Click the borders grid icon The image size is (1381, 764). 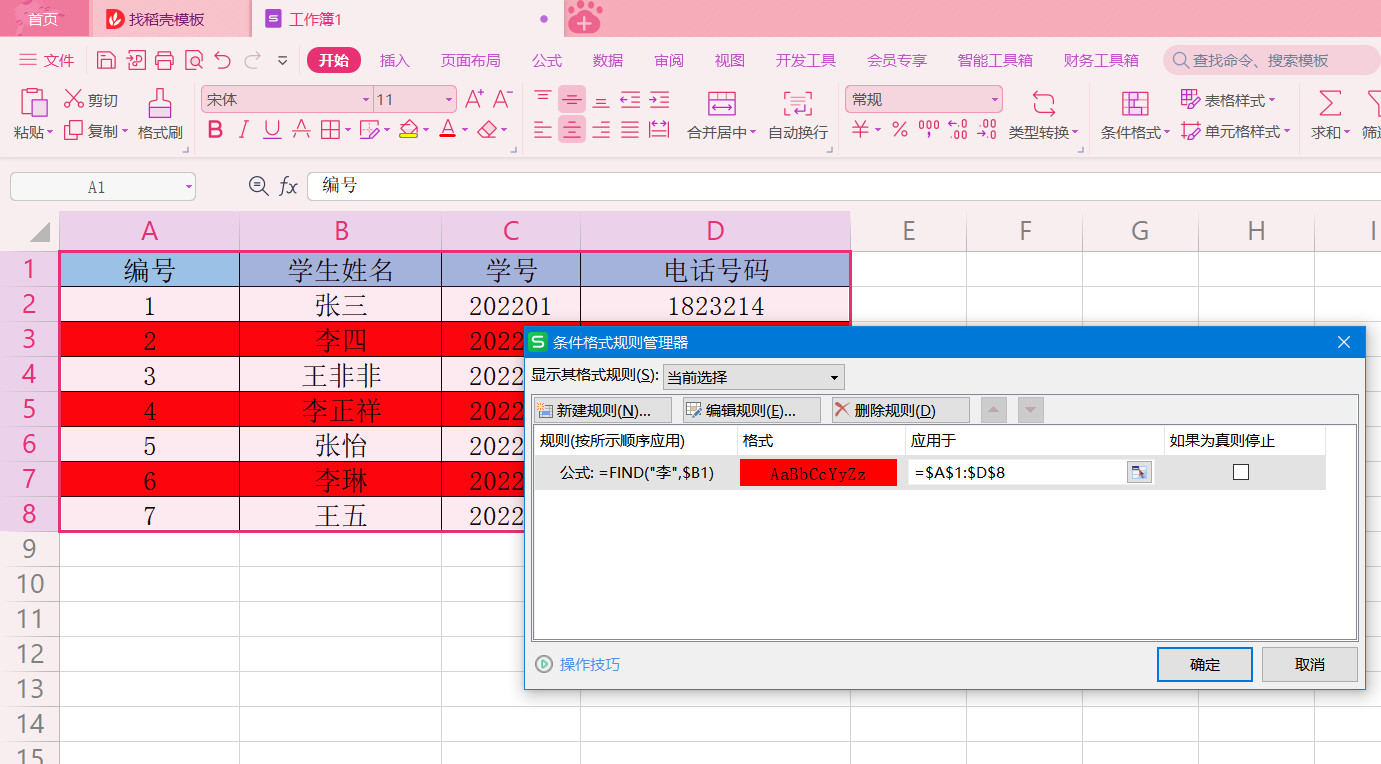[329, 130]
